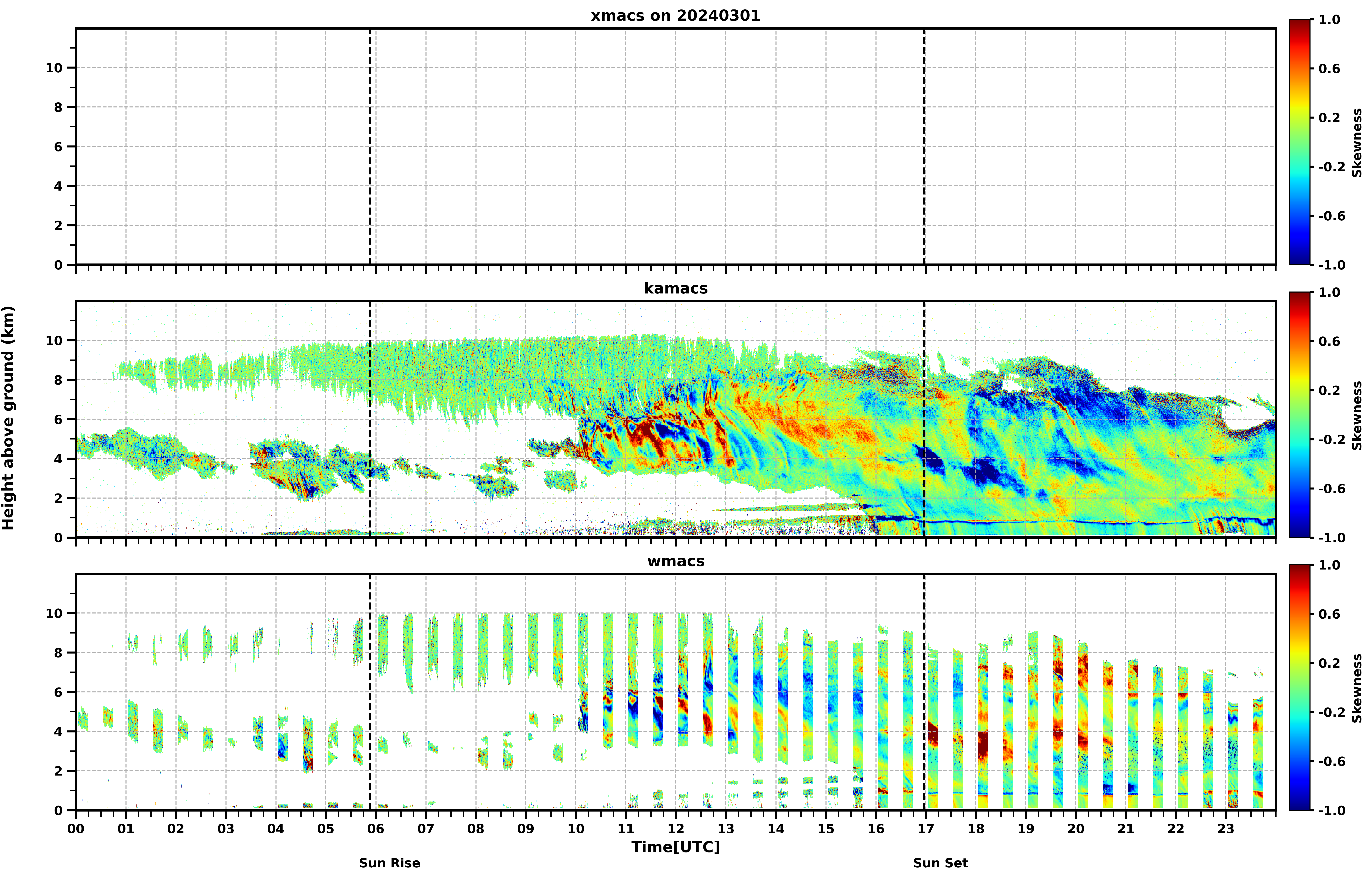Viewport: 1372px width, 879px height.
Task: Click the '8' height tick of the kamacs panel
Action: pyautogui.click(x=58, y=380)
